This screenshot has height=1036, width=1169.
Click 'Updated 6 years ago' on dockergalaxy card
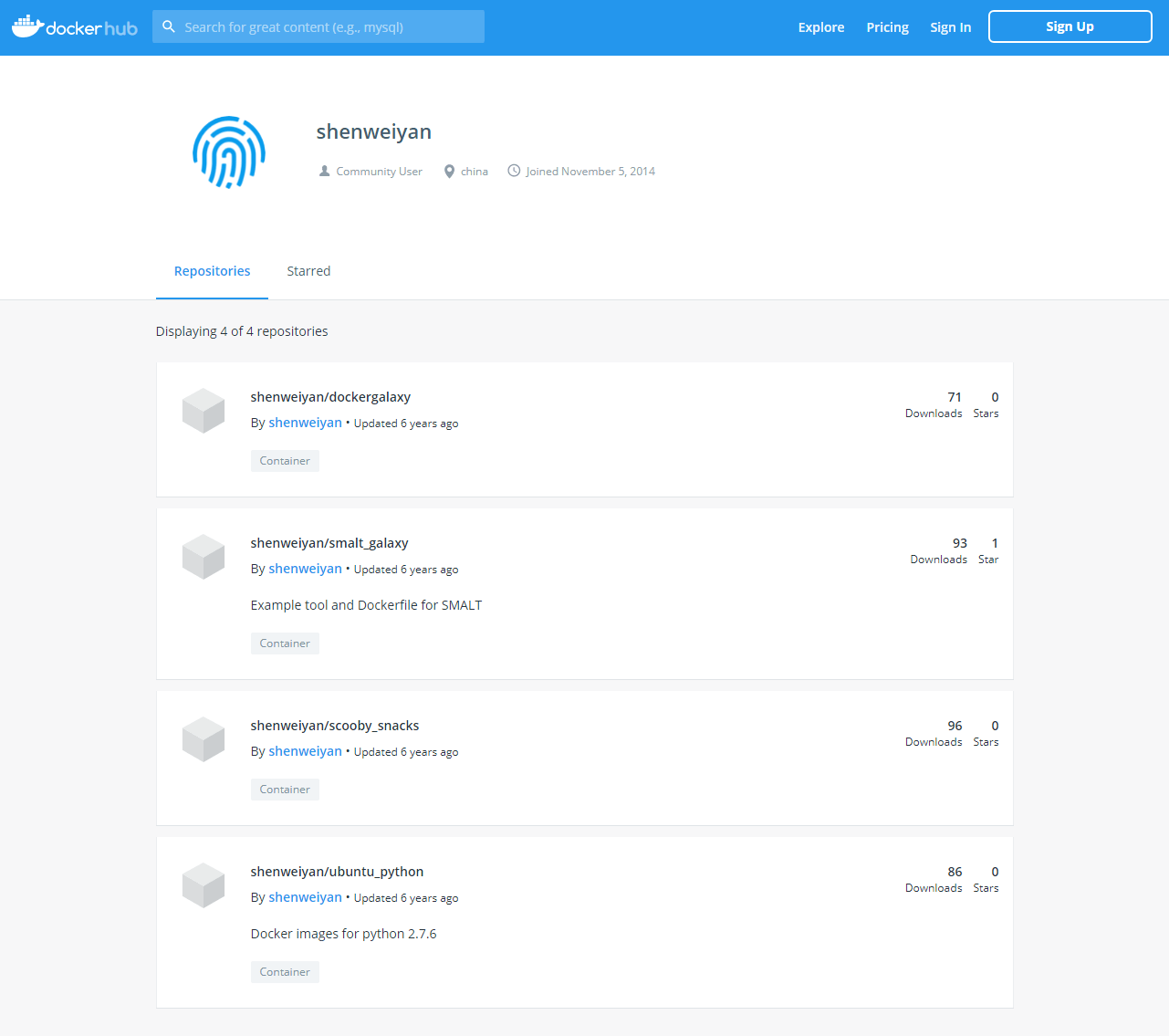[406, 424]
